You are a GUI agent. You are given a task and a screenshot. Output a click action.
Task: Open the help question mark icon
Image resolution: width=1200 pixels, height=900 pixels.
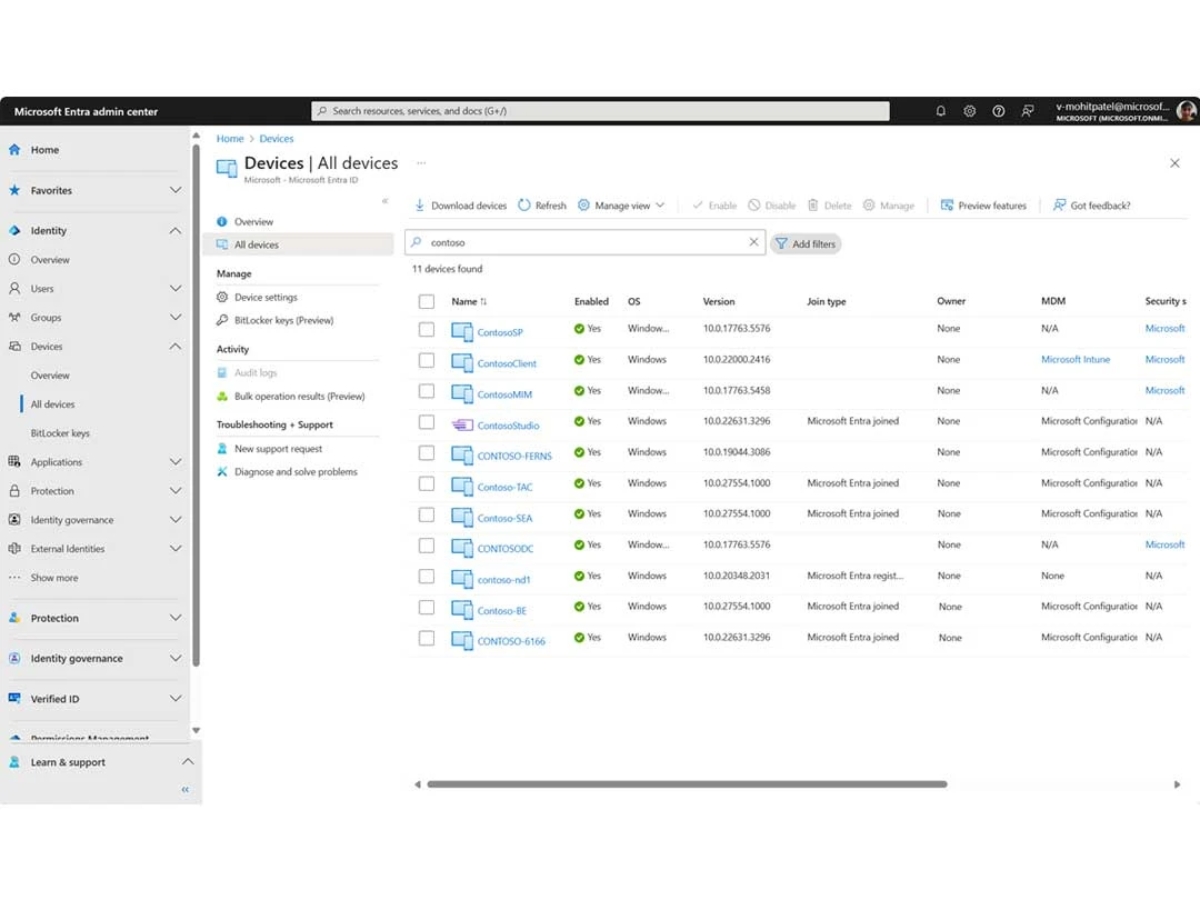point(998,111)
